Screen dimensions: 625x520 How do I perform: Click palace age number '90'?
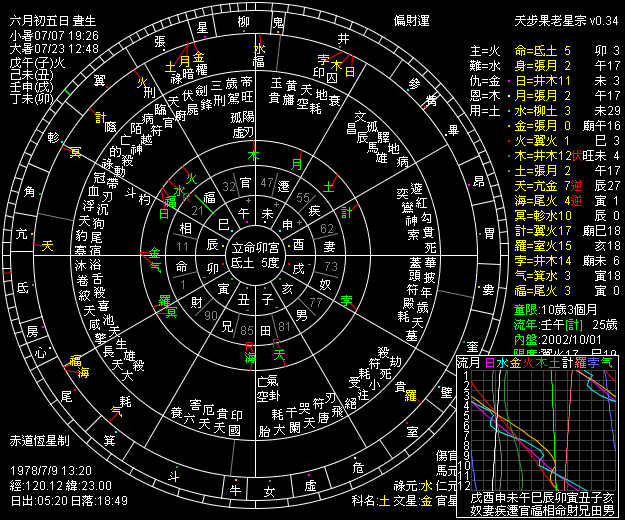pyautogui.click(x=211, y=316)
